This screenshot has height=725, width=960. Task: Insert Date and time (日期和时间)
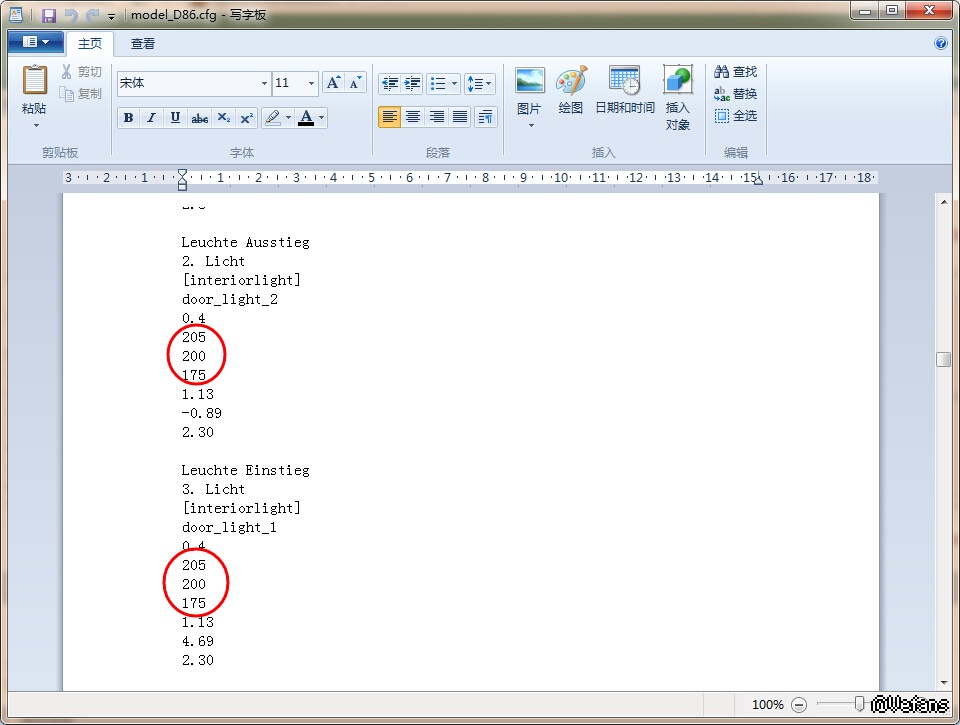(624, 91)
